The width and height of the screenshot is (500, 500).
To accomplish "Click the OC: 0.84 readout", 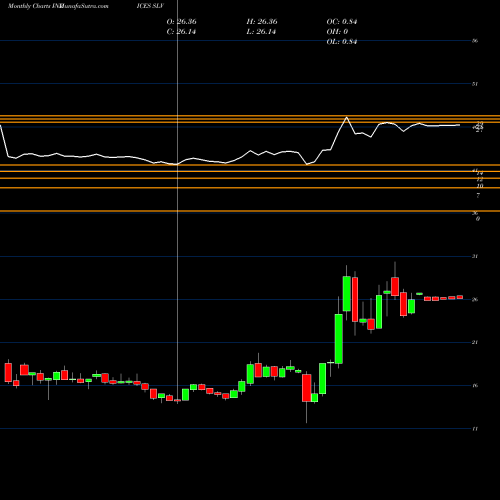I will point(342,22).
